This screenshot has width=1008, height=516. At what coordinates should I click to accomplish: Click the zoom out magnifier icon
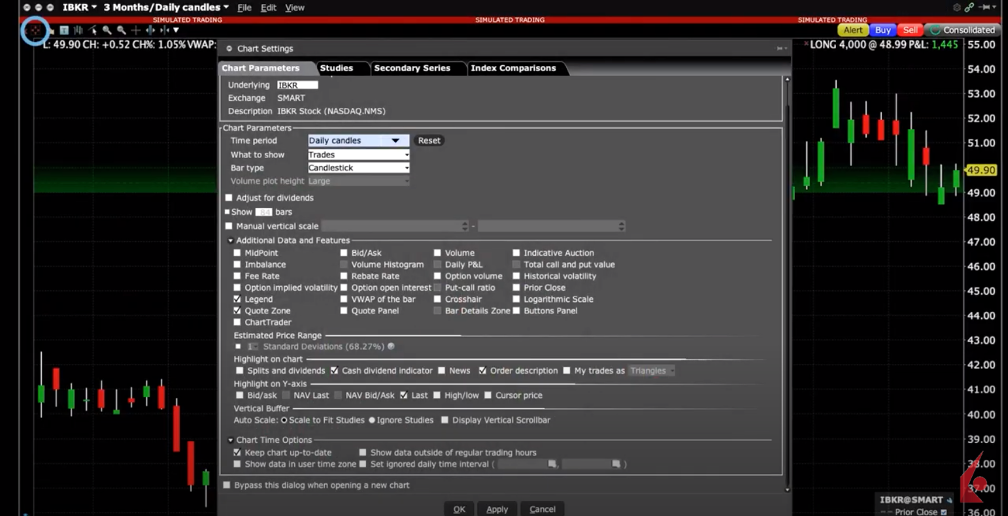tap(121, 30)
